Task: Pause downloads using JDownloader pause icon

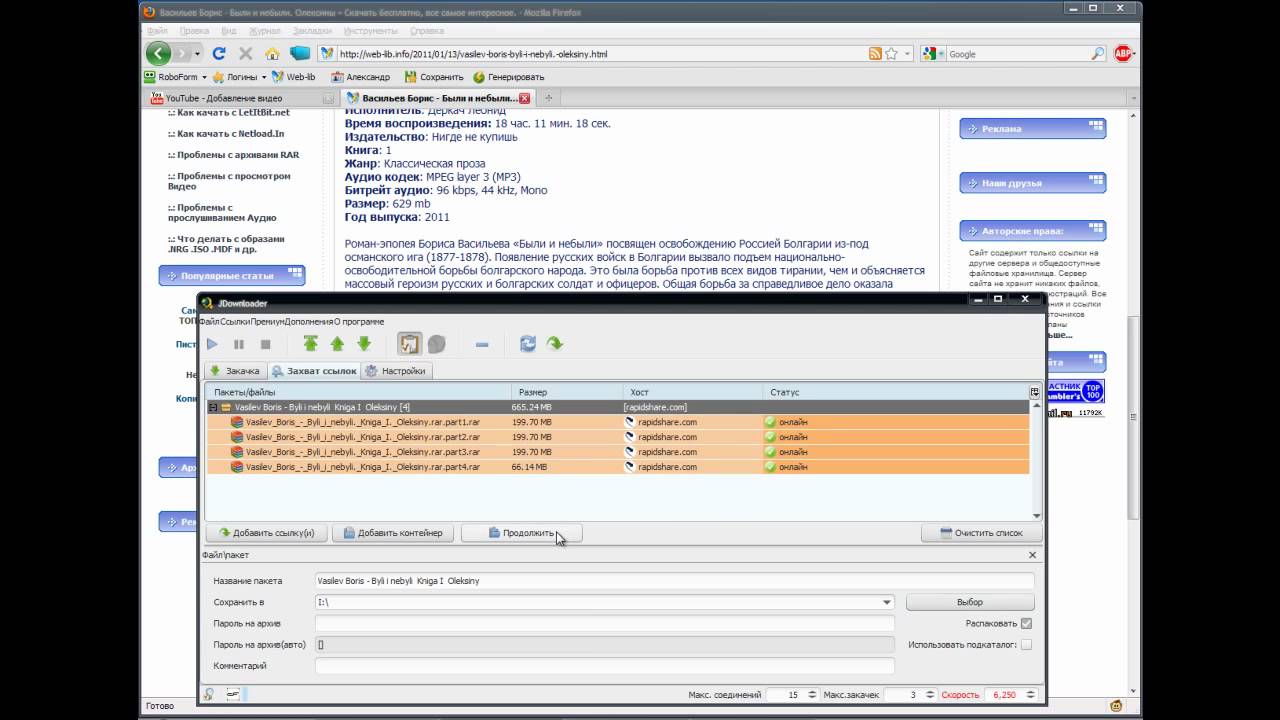Action: tap(239, 344)
